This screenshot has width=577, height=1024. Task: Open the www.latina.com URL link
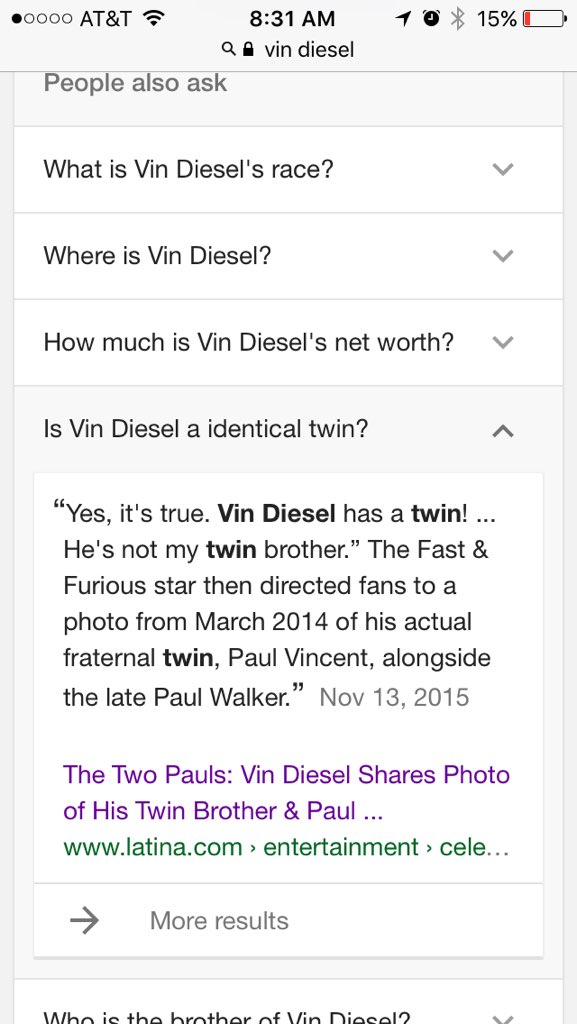tap(285, 847)
